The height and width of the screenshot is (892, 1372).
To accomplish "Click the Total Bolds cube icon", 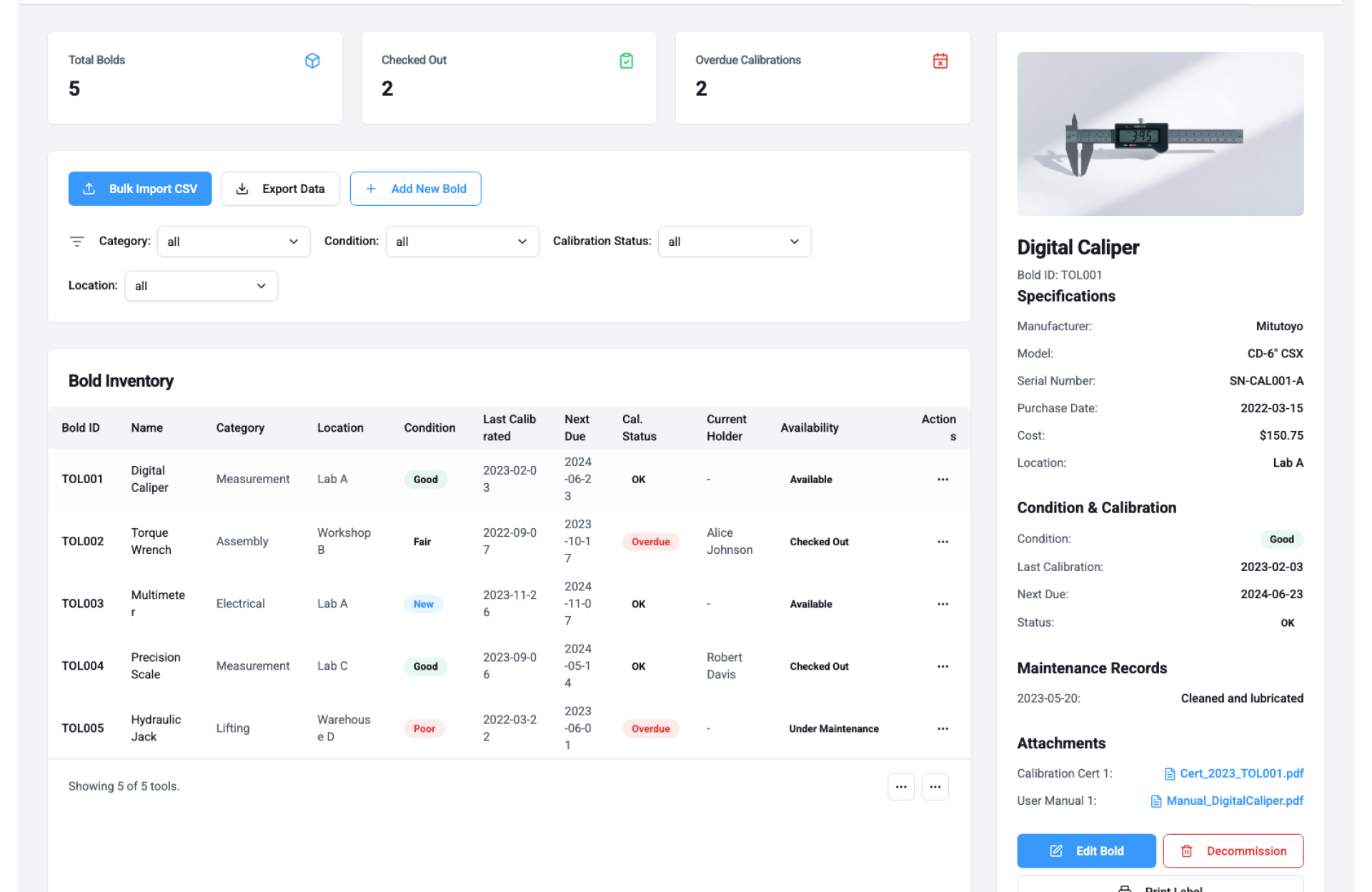I will (312, 61).
